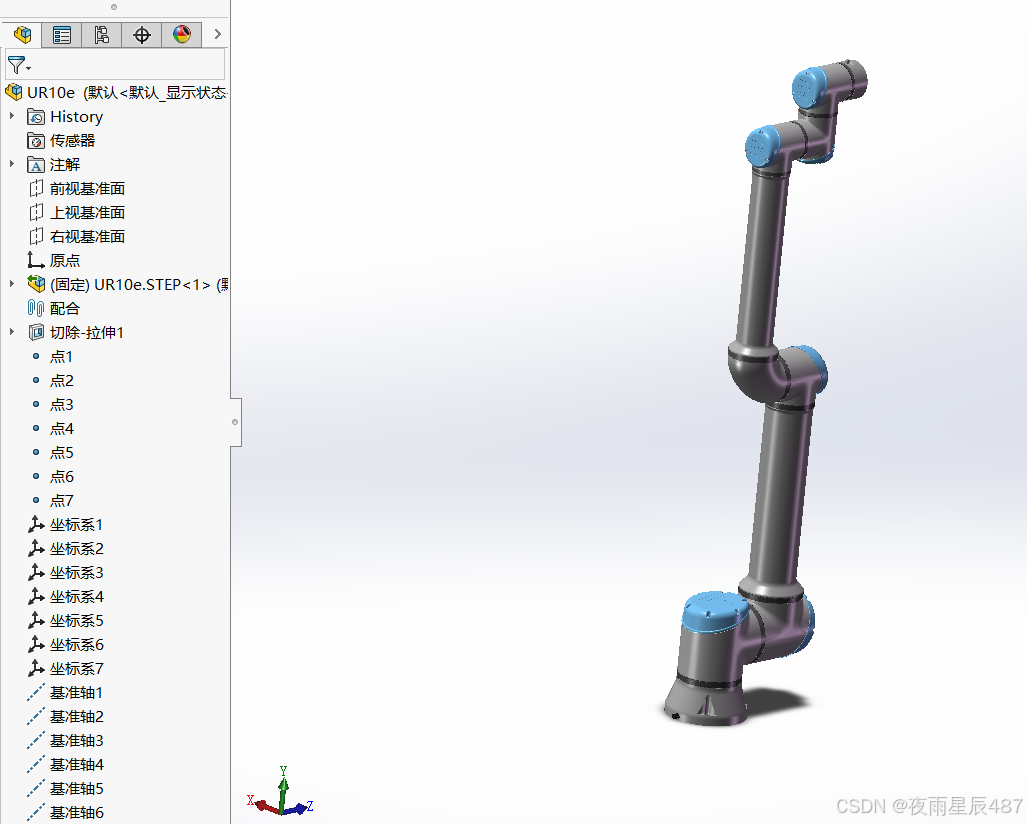Click the 坐标系1 coordinate system icon
Image resolution: width=1027 pixels, height=824 pixels.
pyautogui.click(x=36, y=525)
